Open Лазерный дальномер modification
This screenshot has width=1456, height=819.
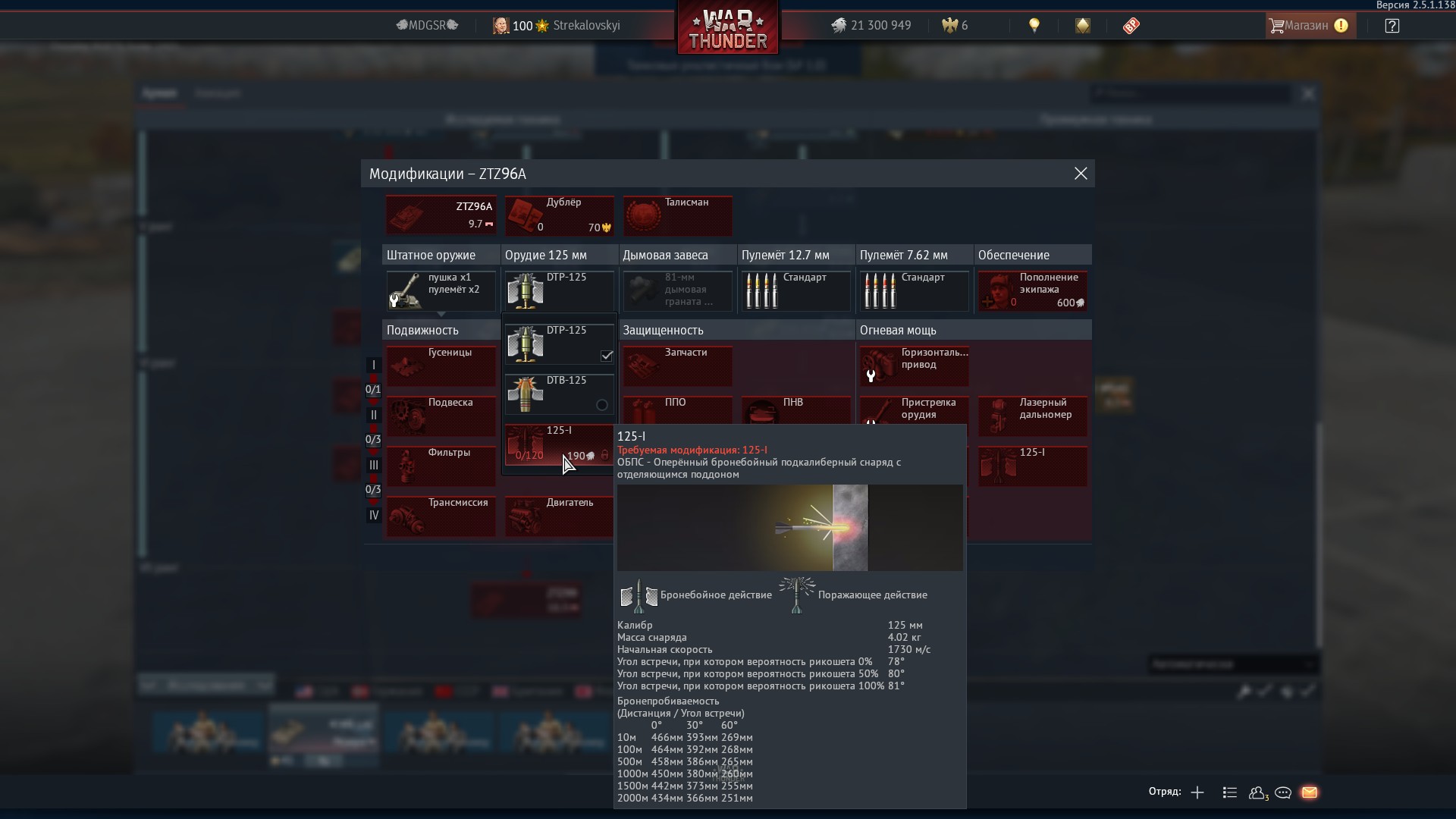coord(1033,416)
